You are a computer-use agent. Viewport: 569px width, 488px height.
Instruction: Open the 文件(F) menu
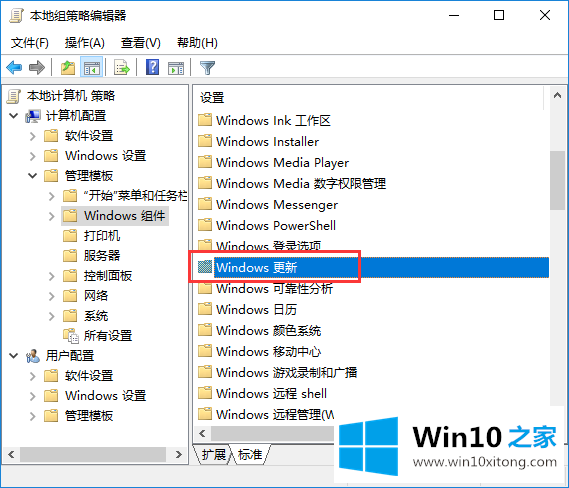(30, 43)
